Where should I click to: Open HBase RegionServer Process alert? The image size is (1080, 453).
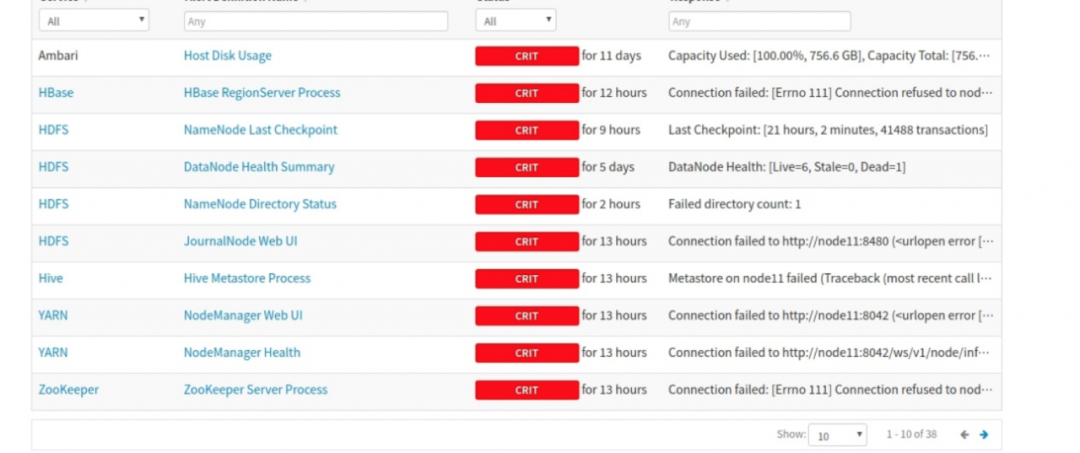(262, 93)
